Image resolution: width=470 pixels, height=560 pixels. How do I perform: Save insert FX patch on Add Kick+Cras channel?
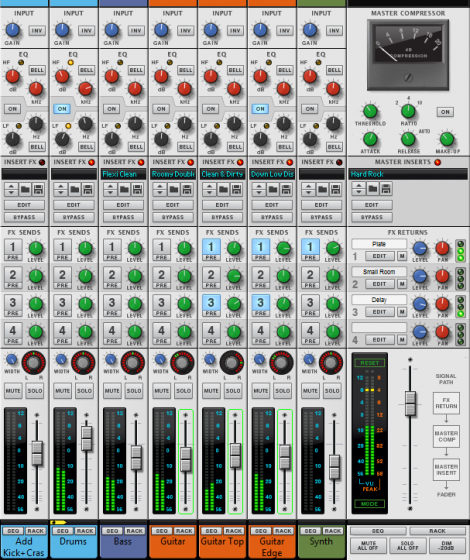[38, 189]
